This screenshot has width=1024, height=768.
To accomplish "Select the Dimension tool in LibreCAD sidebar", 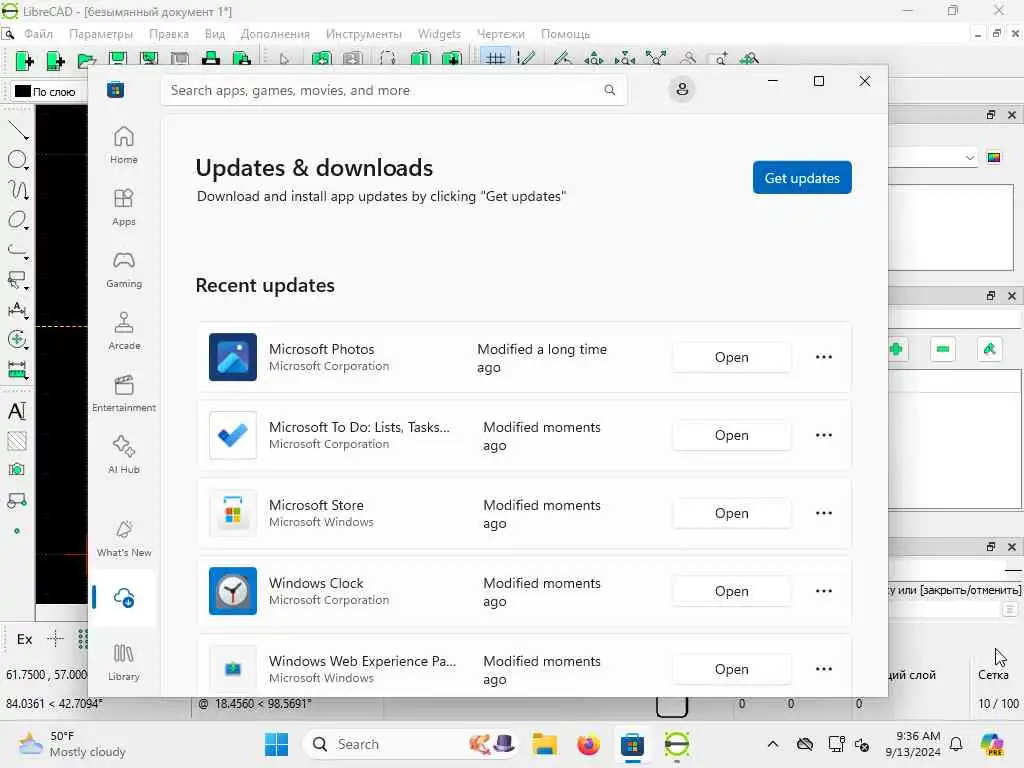I will (x=18, y=310).
